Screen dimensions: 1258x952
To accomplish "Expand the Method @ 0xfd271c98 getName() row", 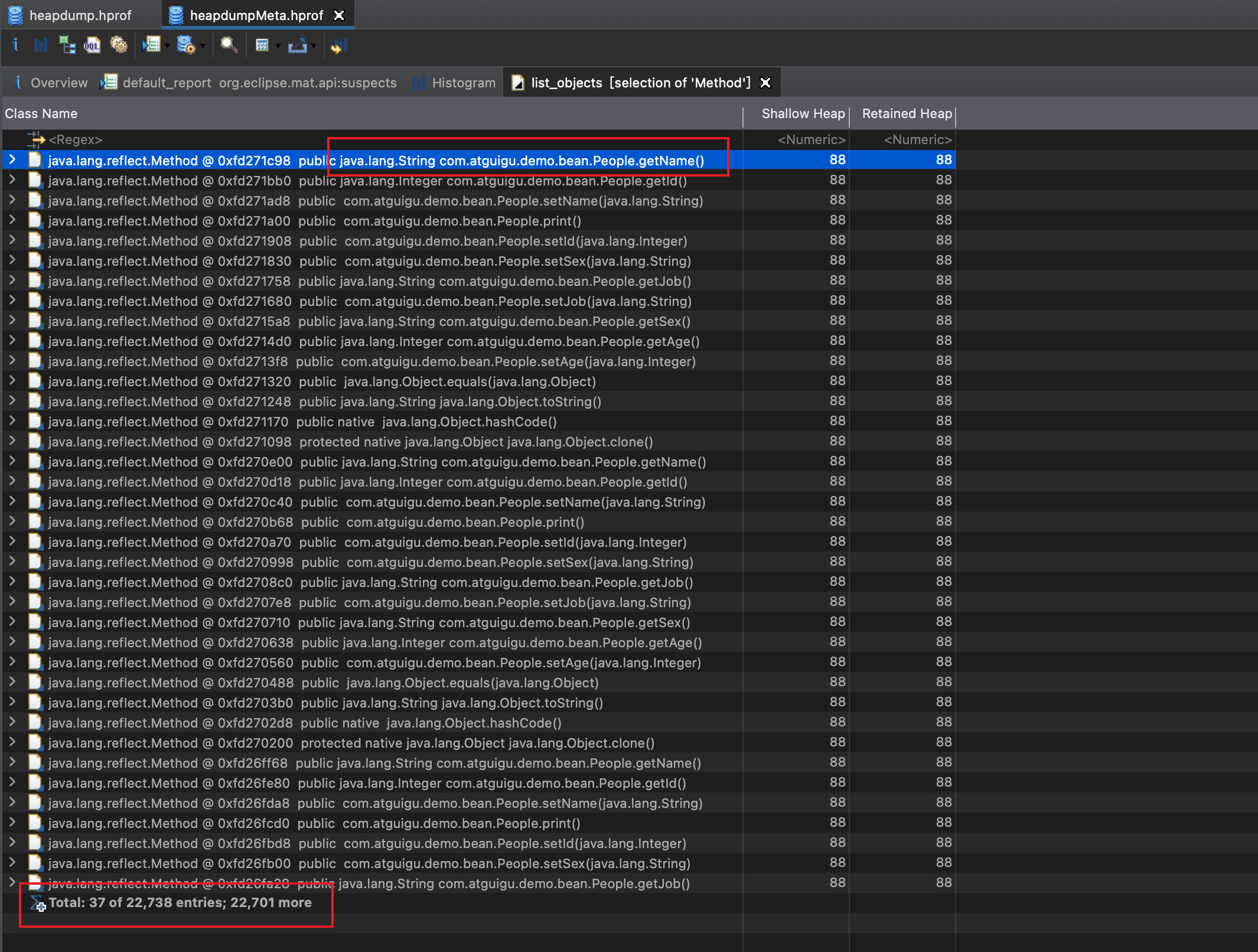I will point(12,159).
